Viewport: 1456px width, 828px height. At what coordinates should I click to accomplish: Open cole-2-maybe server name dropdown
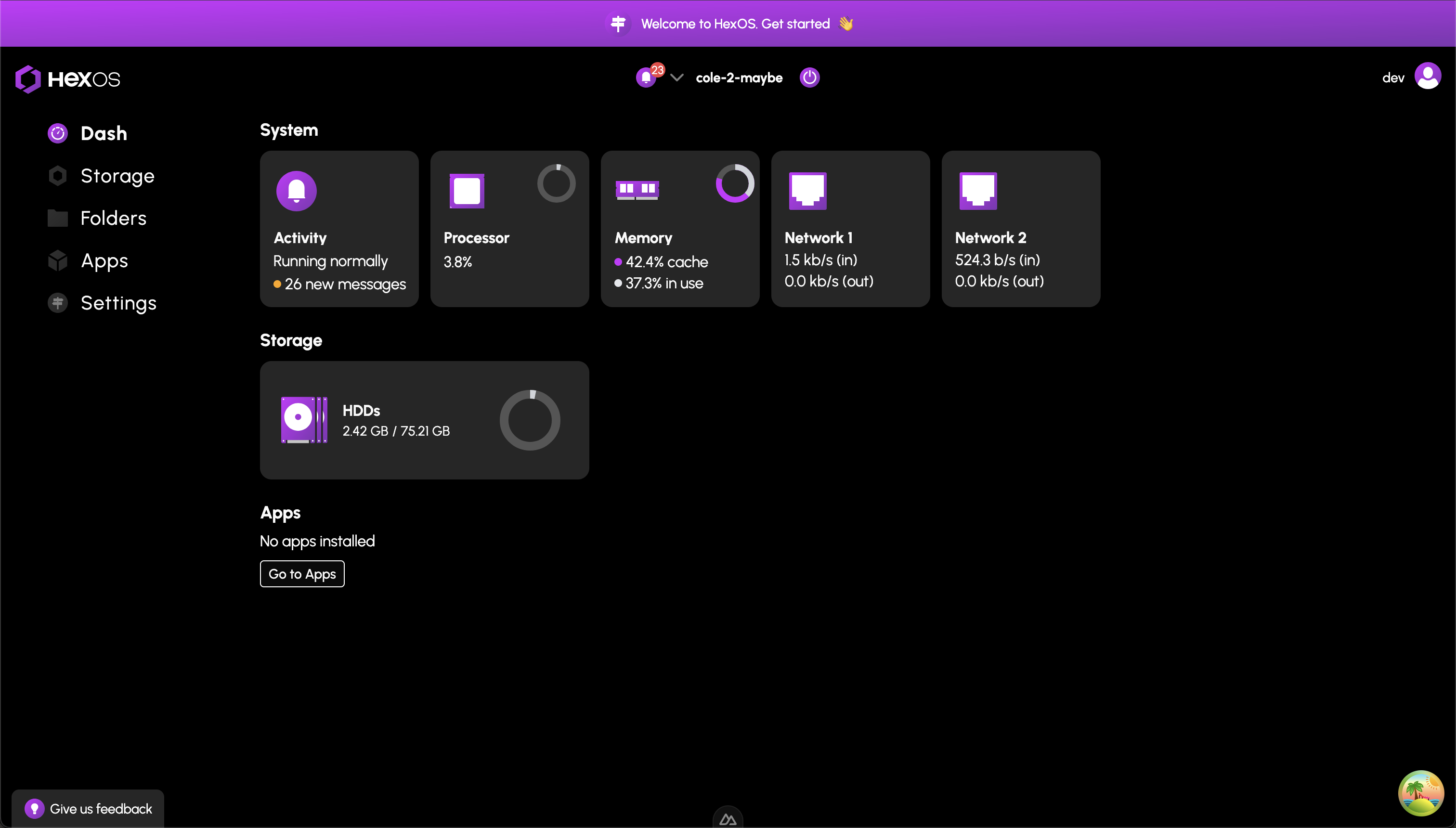coord(739,78)
